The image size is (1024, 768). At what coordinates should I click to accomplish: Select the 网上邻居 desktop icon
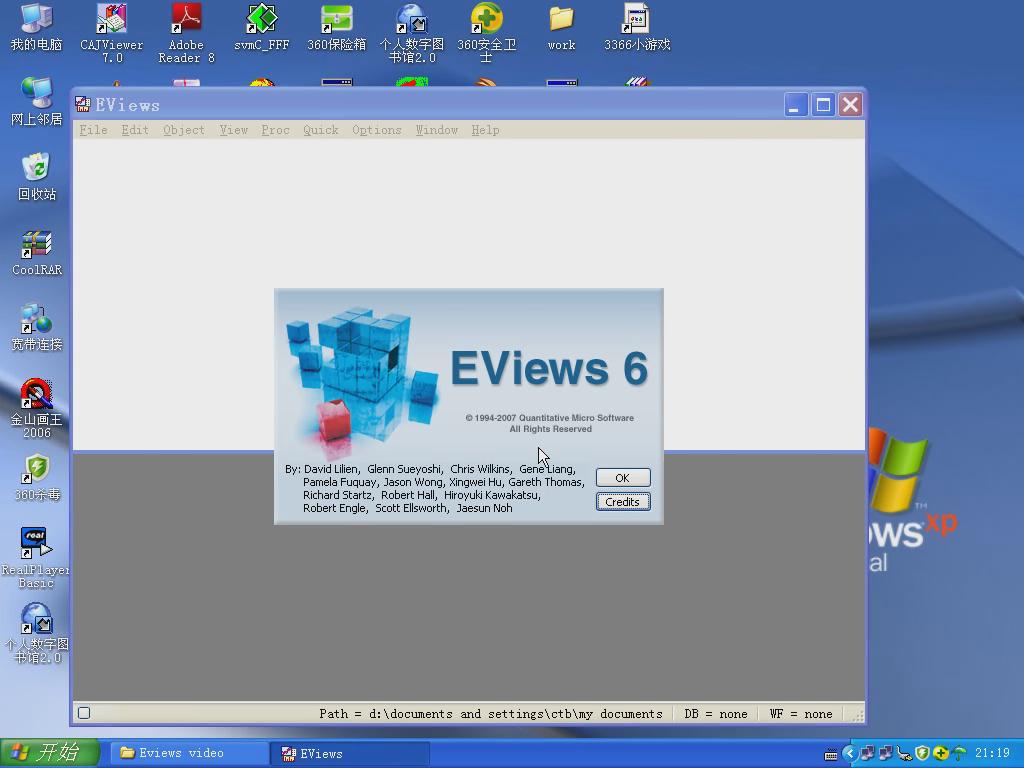pyautogui.click(x=37, y=101)
